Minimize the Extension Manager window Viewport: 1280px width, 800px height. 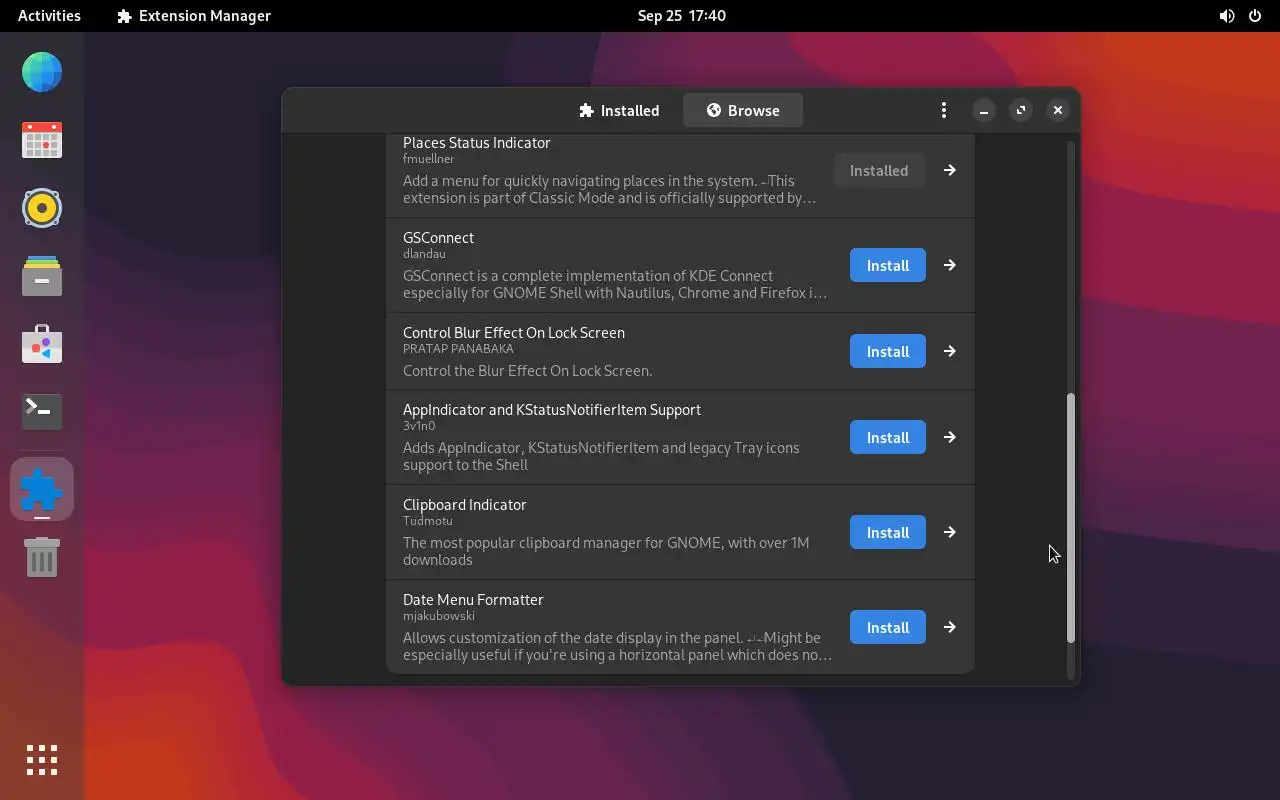(x=984, y=110)
